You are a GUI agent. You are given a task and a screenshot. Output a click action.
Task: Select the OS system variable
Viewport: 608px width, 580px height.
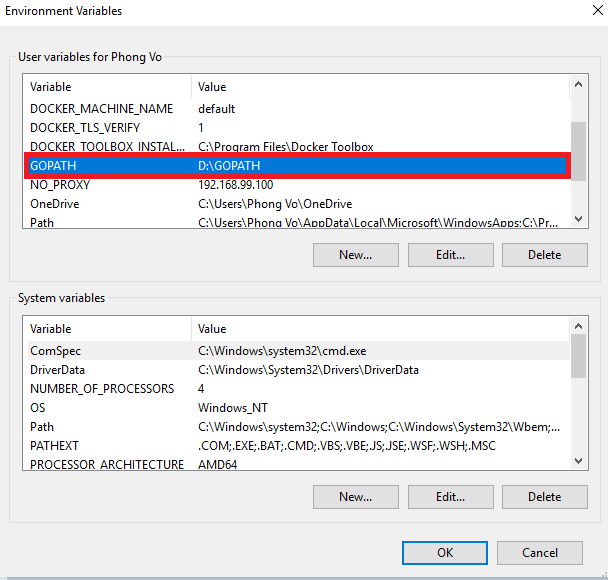(299, 407)
